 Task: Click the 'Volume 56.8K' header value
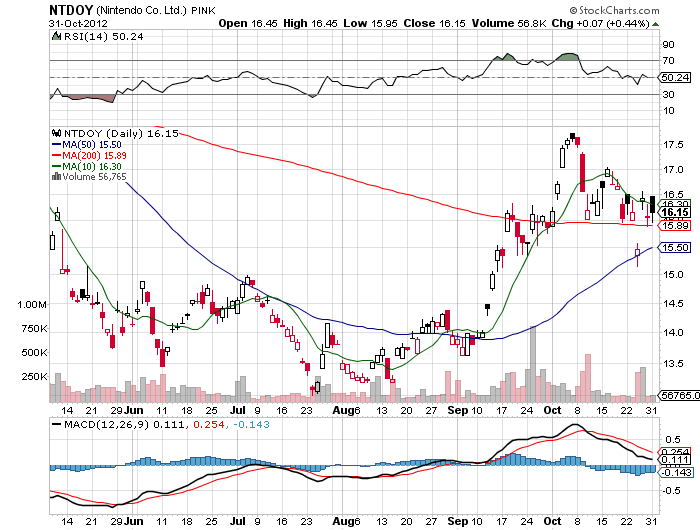(x=509, y=24)
